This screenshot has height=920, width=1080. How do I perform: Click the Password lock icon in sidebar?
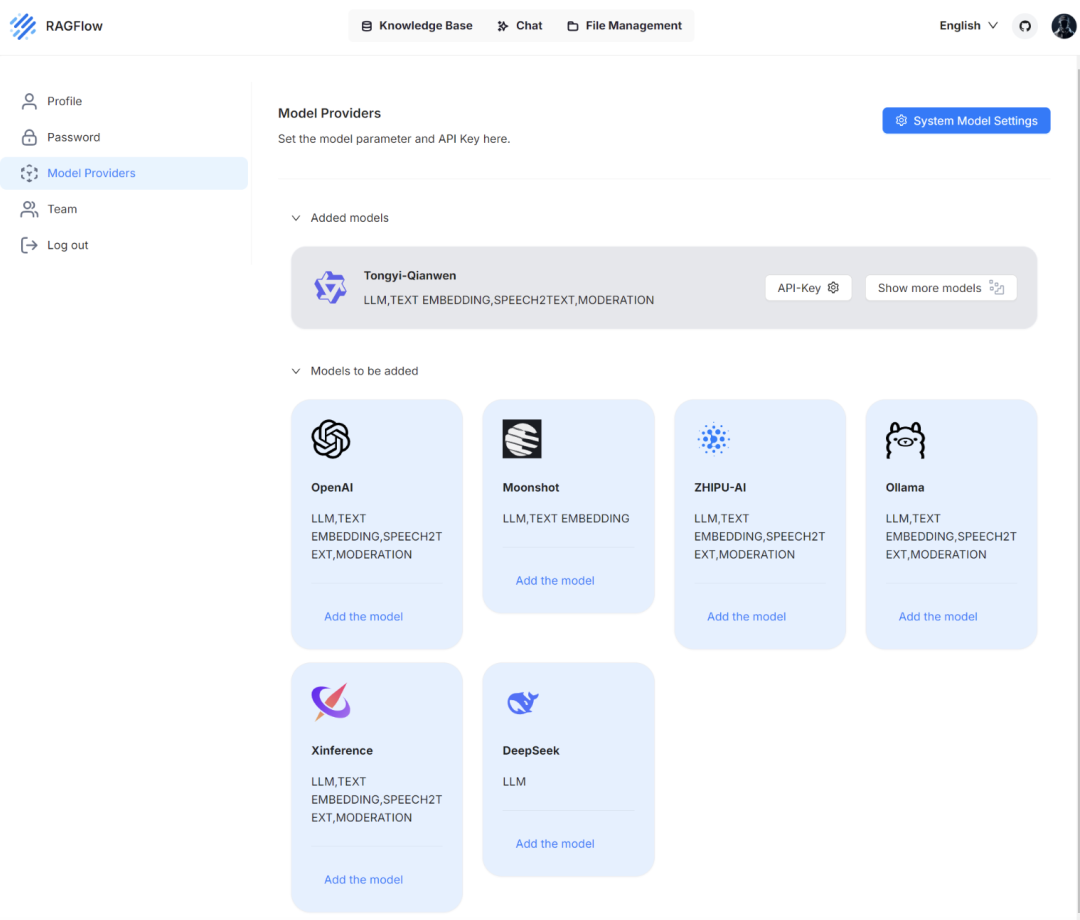[29, 137]
